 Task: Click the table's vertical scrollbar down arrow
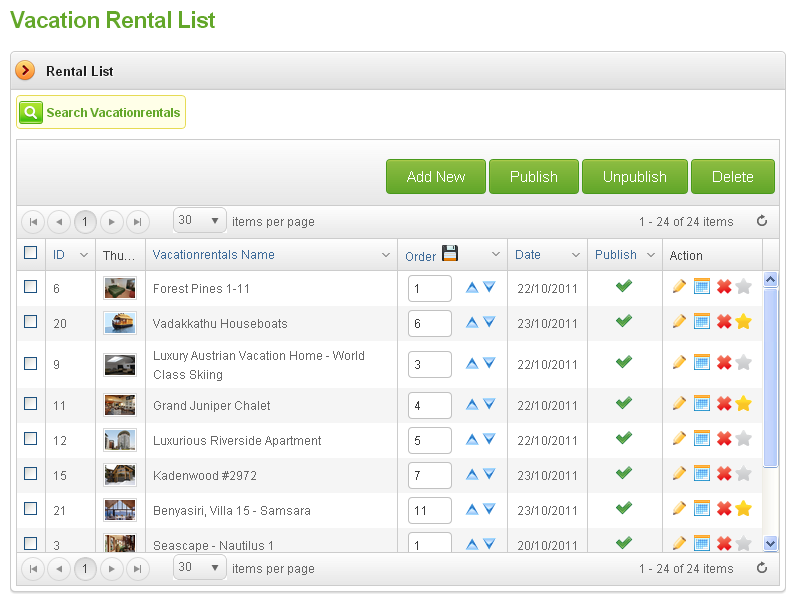pyautogui.click(x=770, y=544)
